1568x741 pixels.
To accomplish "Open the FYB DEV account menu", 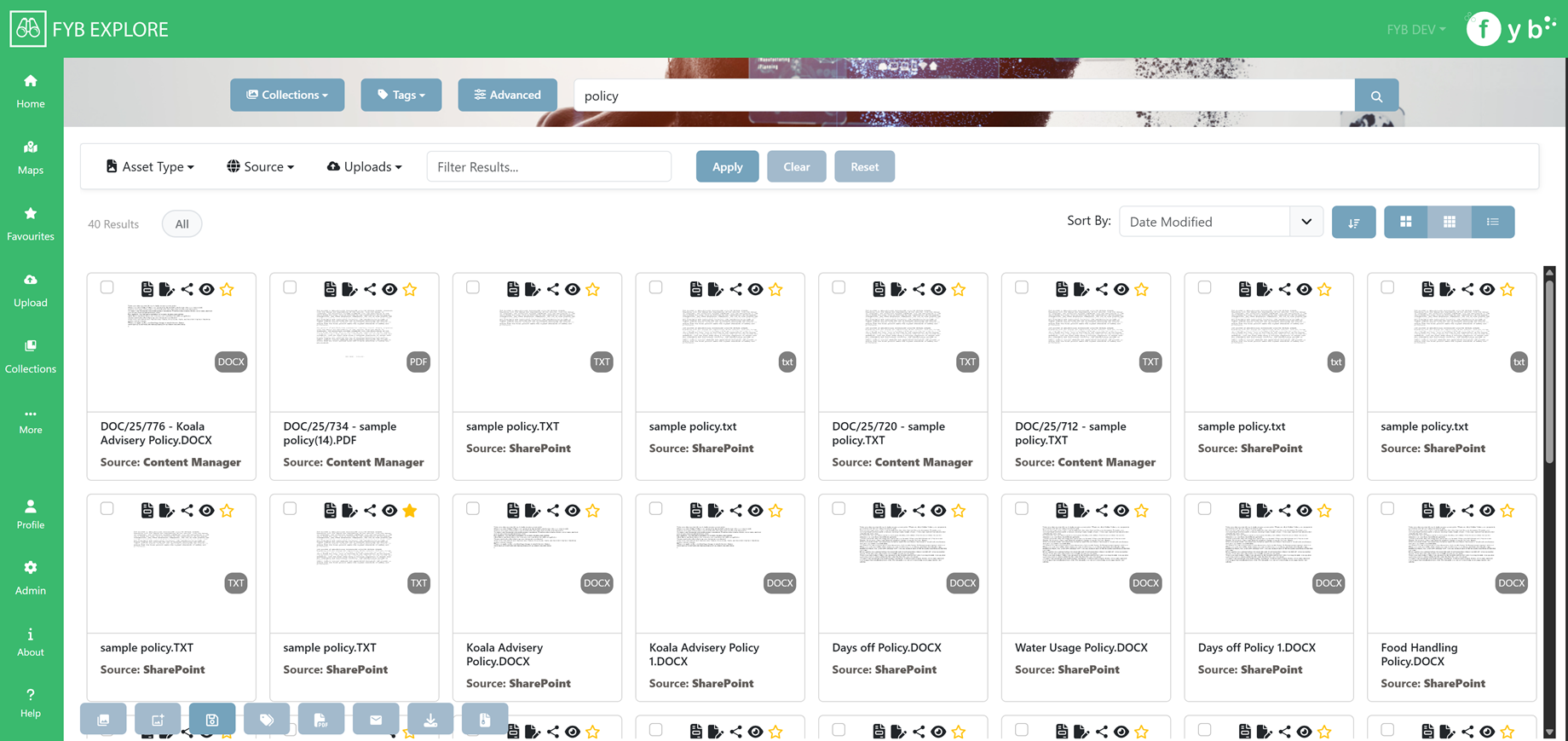I will 1415,29.
